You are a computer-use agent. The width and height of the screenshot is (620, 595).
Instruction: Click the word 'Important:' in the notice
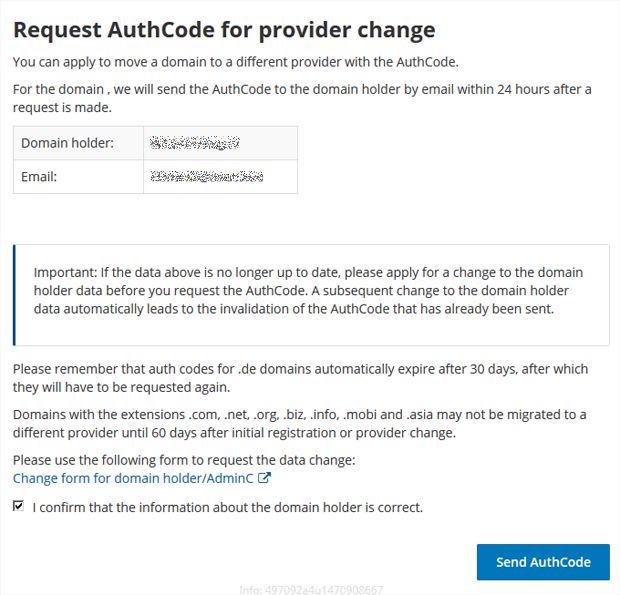pyautogui.click(x=65, y=272)
